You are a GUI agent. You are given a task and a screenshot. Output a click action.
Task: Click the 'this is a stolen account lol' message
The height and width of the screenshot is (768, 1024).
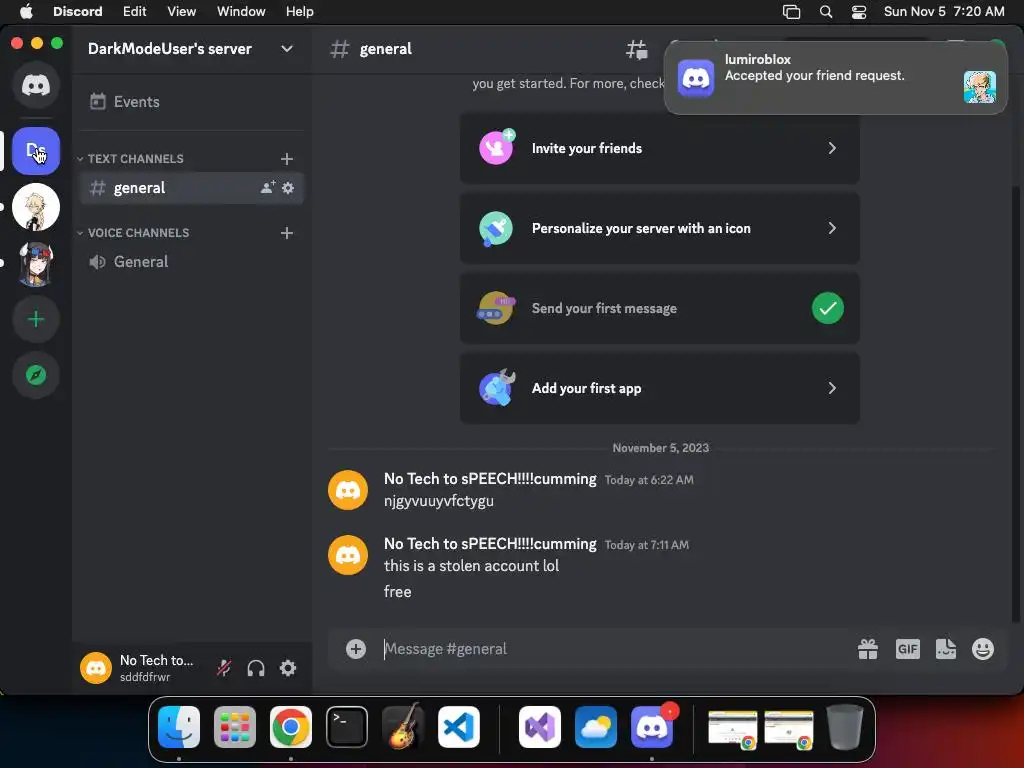[472, 566]
